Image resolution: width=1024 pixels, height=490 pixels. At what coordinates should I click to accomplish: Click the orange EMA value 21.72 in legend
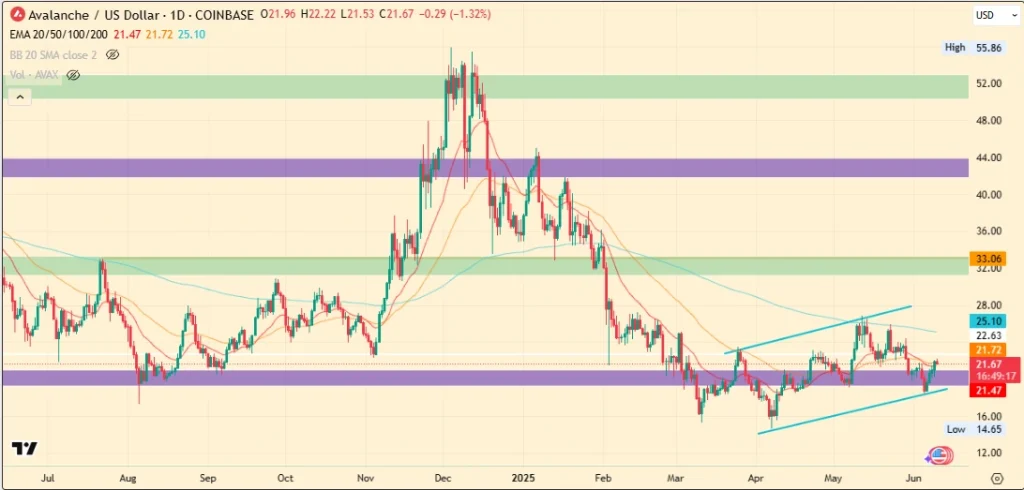coord(159,35)
